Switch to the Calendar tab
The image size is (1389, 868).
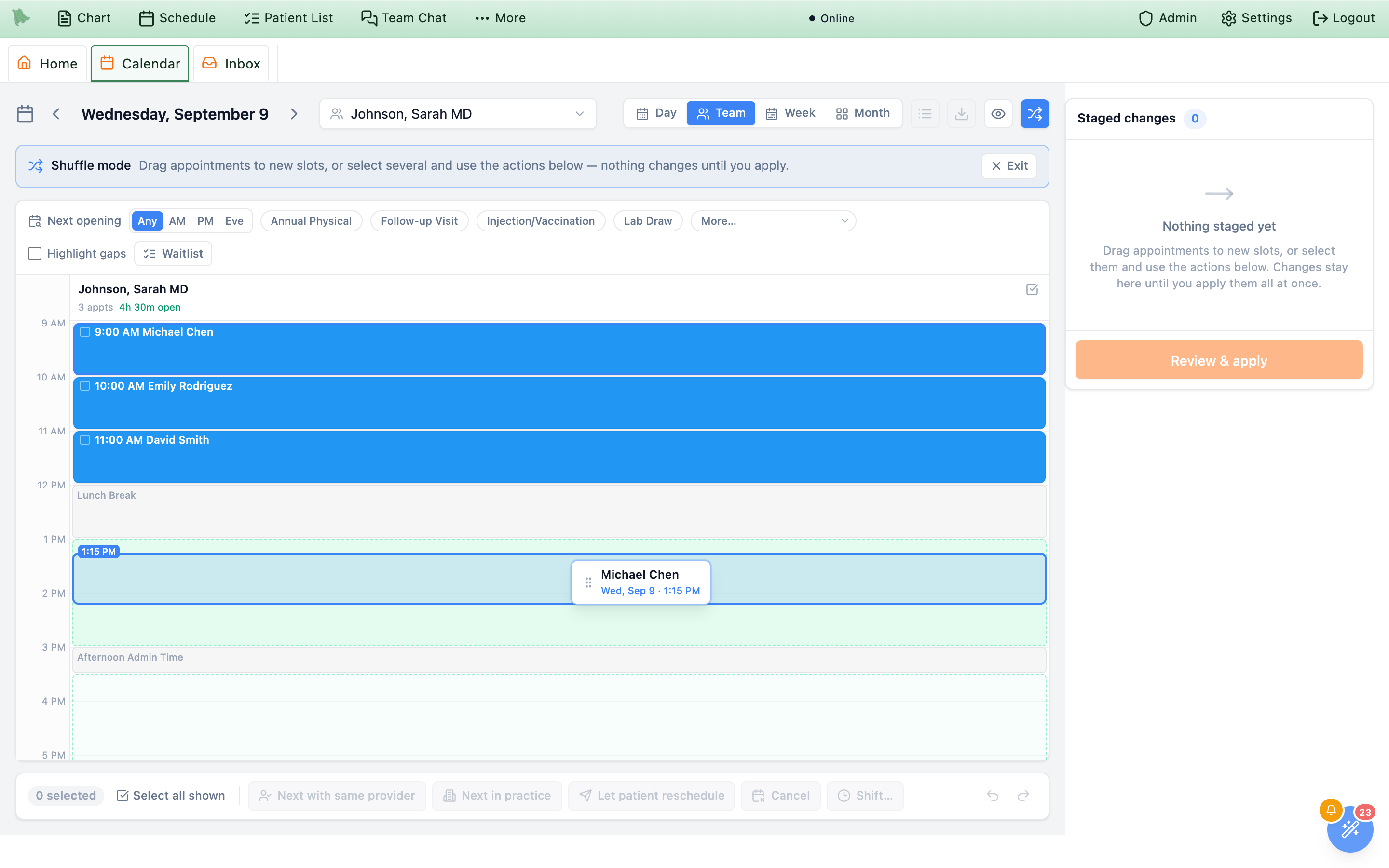(140, 63)
